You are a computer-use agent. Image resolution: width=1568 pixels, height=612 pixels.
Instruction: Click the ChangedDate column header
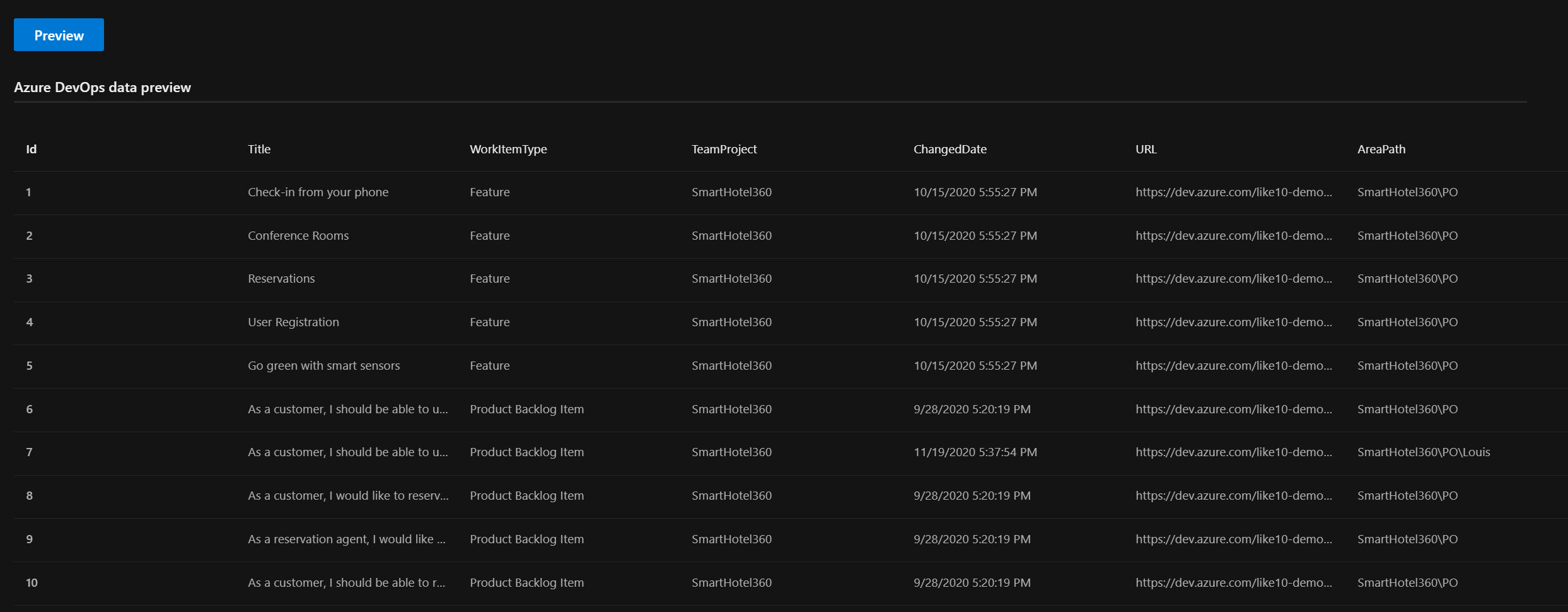950,150
